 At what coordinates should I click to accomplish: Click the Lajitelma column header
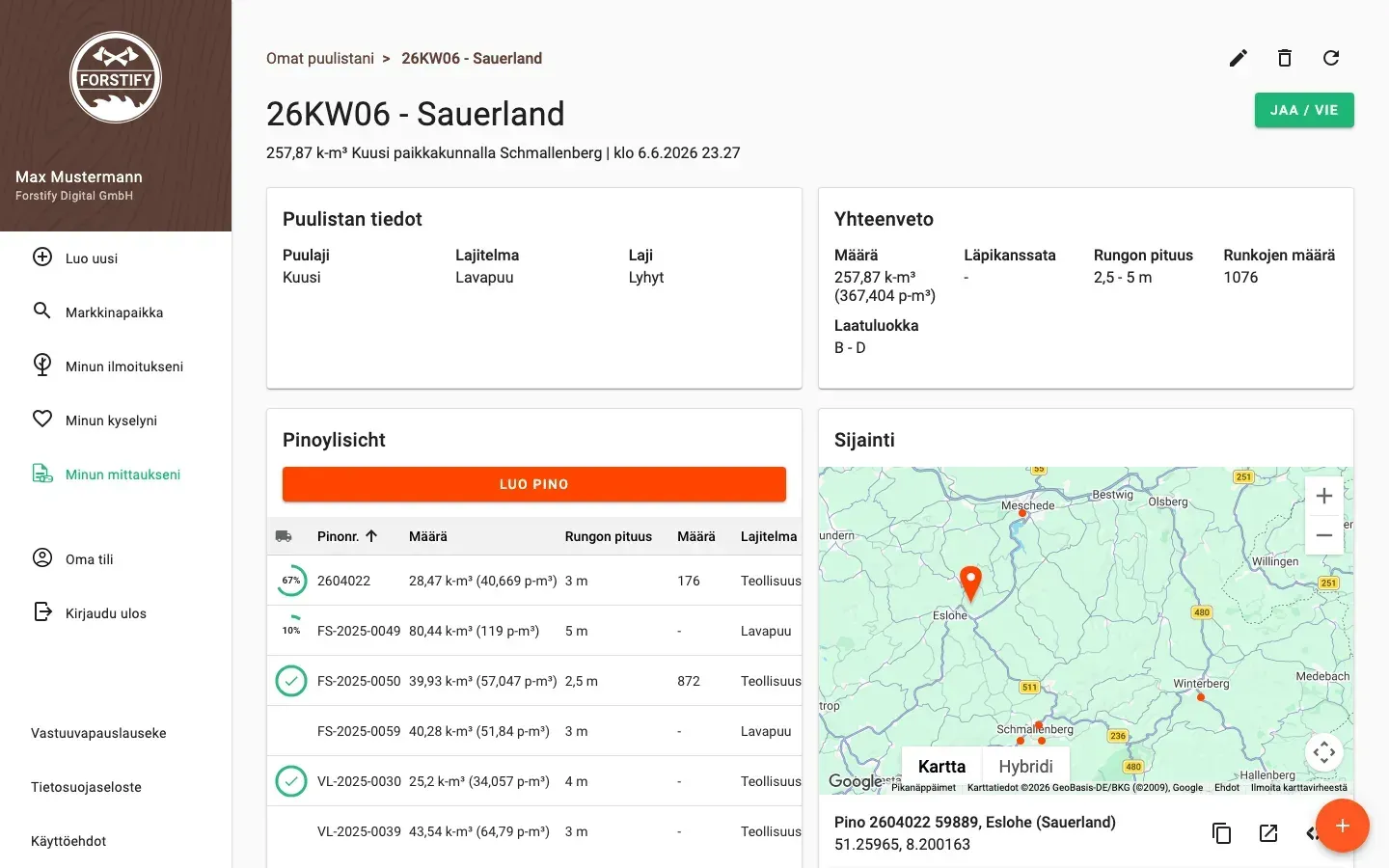tap(769, 536)
